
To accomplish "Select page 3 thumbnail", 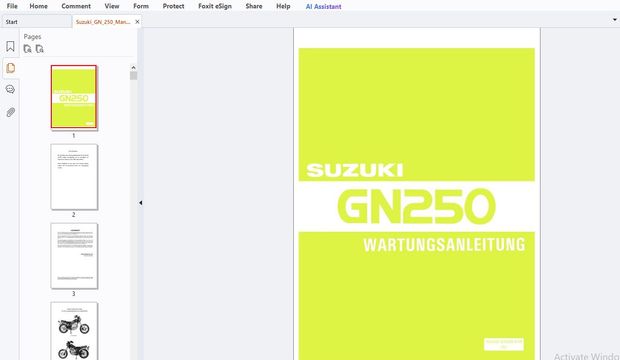I will click(74, 256).
